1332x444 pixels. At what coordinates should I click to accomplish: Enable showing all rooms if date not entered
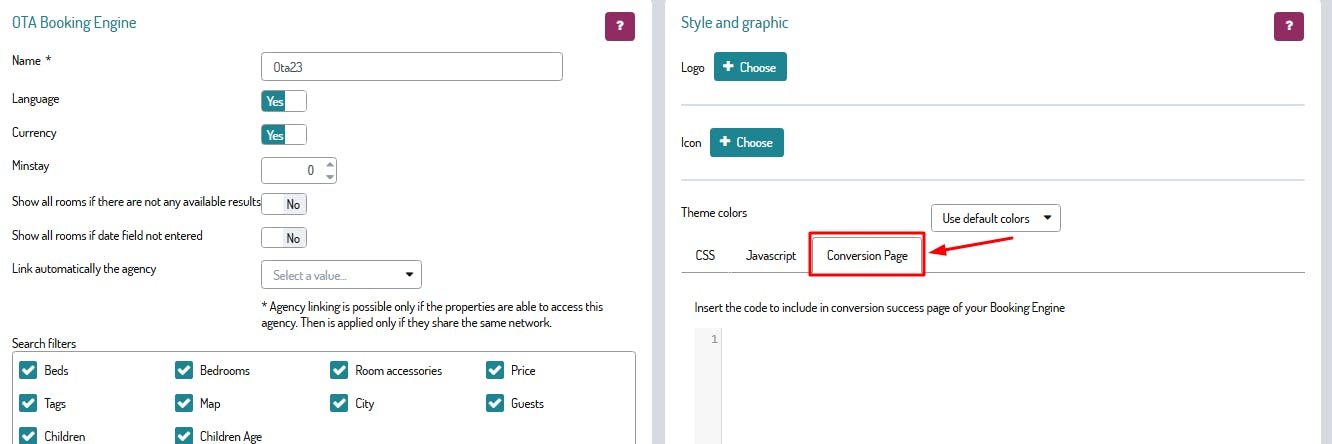pyautogui.click(x=284, y=238)
